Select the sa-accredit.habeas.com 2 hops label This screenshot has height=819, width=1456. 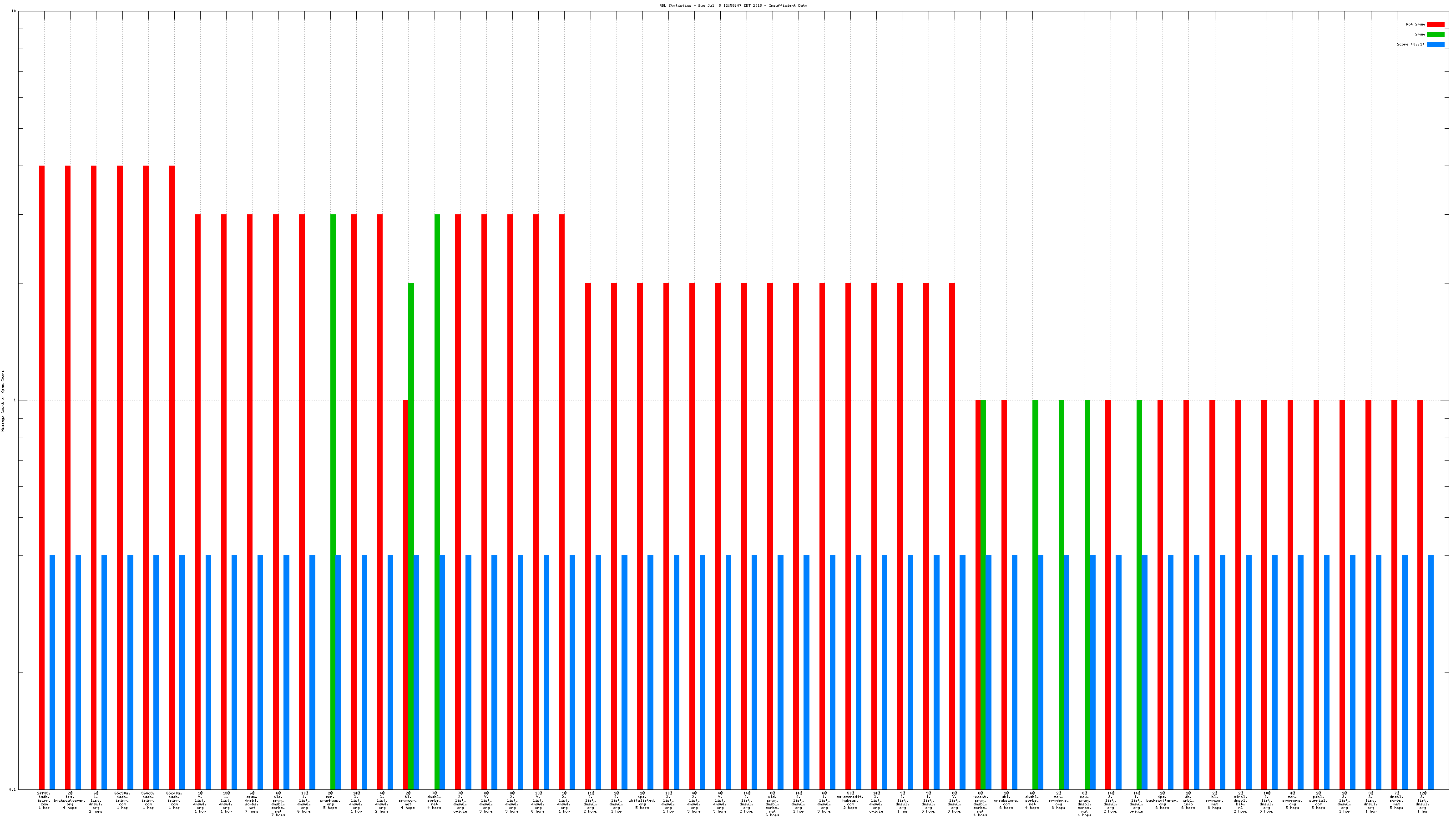[850, 800]
